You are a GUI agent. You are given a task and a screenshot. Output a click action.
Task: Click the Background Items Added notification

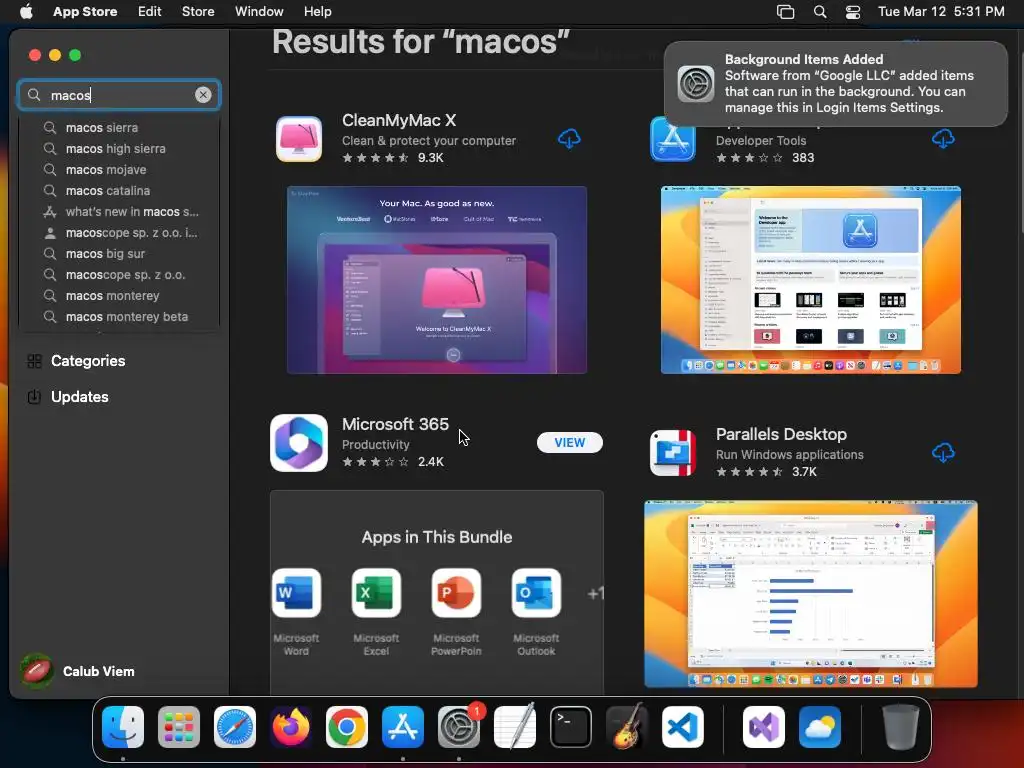tap(836, 84)
